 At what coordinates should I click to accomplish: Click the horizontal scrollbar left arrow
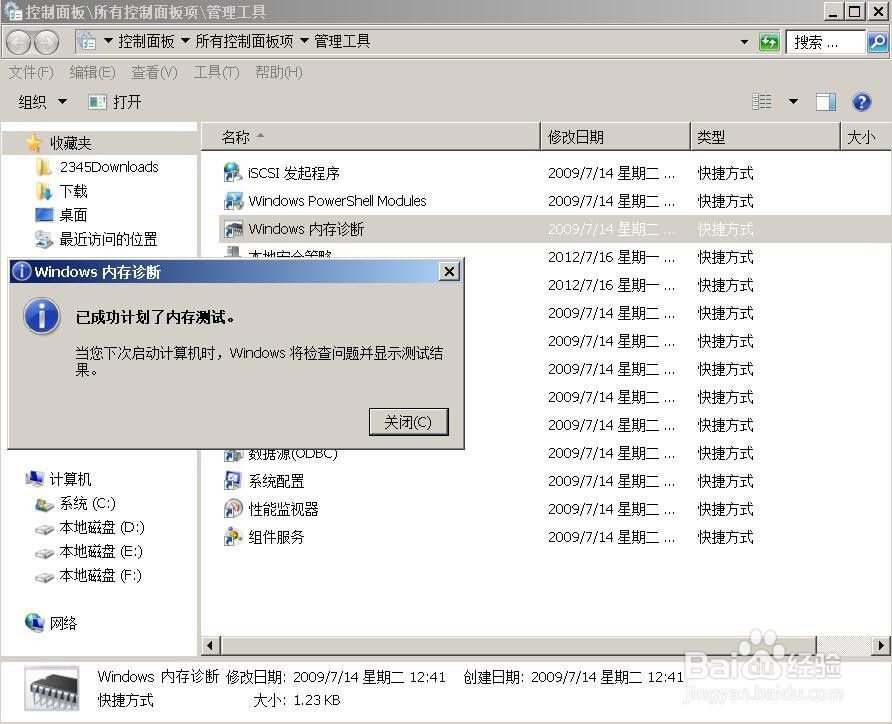point(210,645)
